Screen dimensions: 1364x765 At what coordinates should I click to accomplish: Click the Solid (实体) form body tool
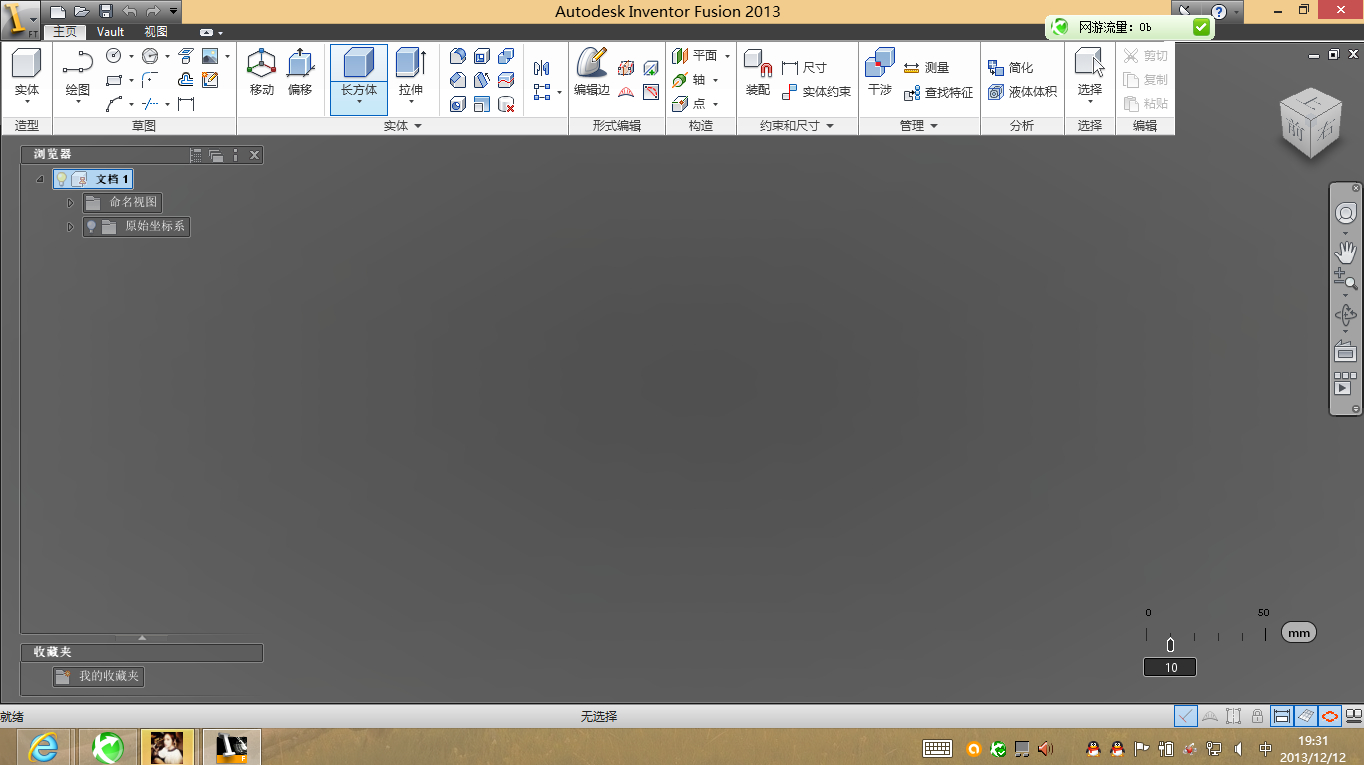tap(27, 73)
